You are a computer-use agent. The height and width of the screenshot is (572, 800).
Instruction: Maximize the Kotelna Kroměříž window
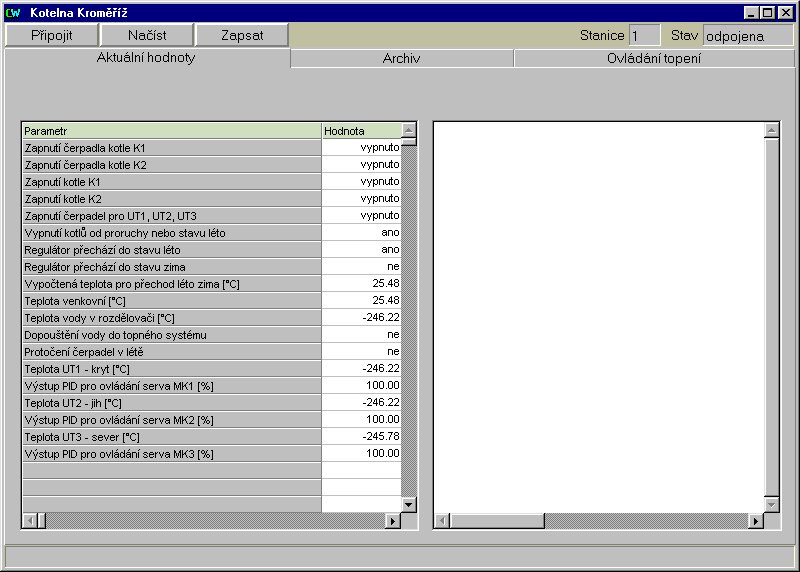[768, 13]
